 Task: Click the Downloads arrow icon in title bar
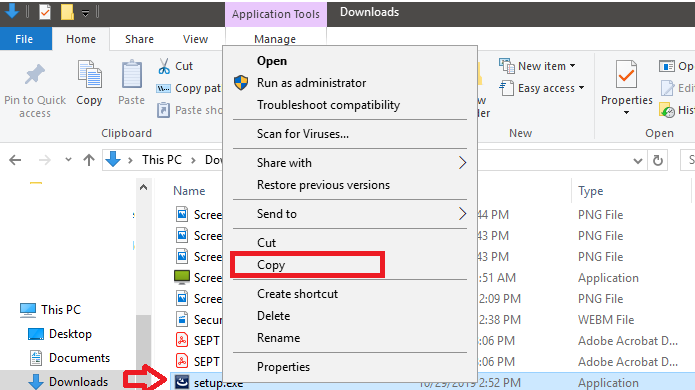tap(12, 11)
